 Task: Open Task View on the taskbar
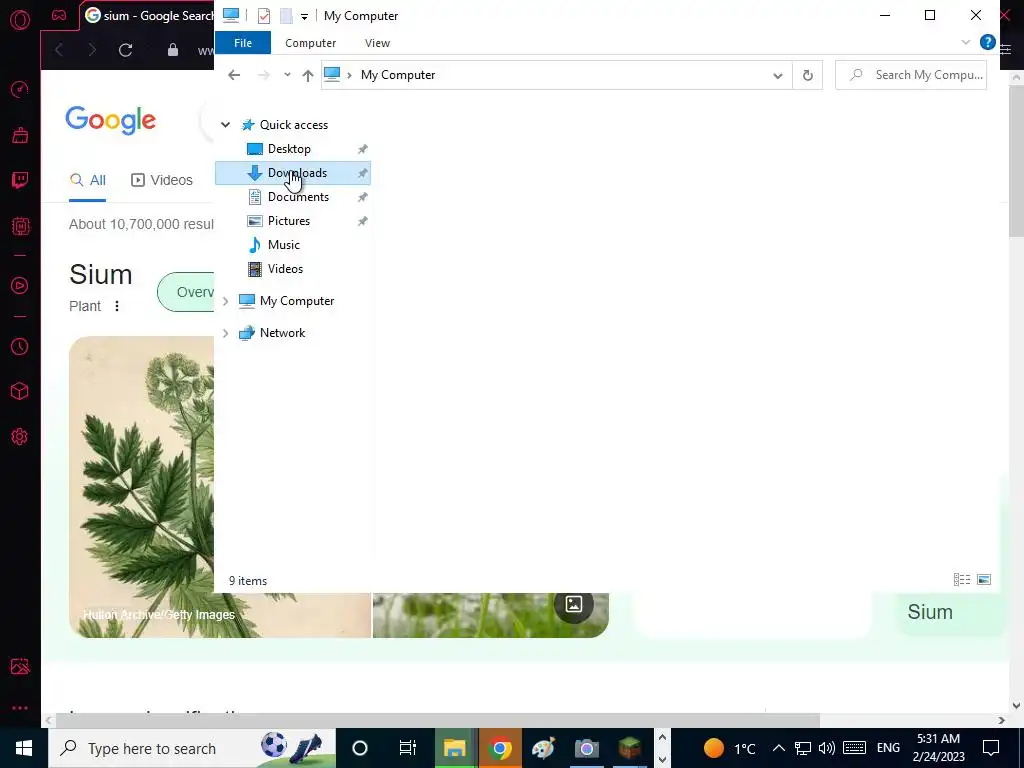tap(408, 748)
